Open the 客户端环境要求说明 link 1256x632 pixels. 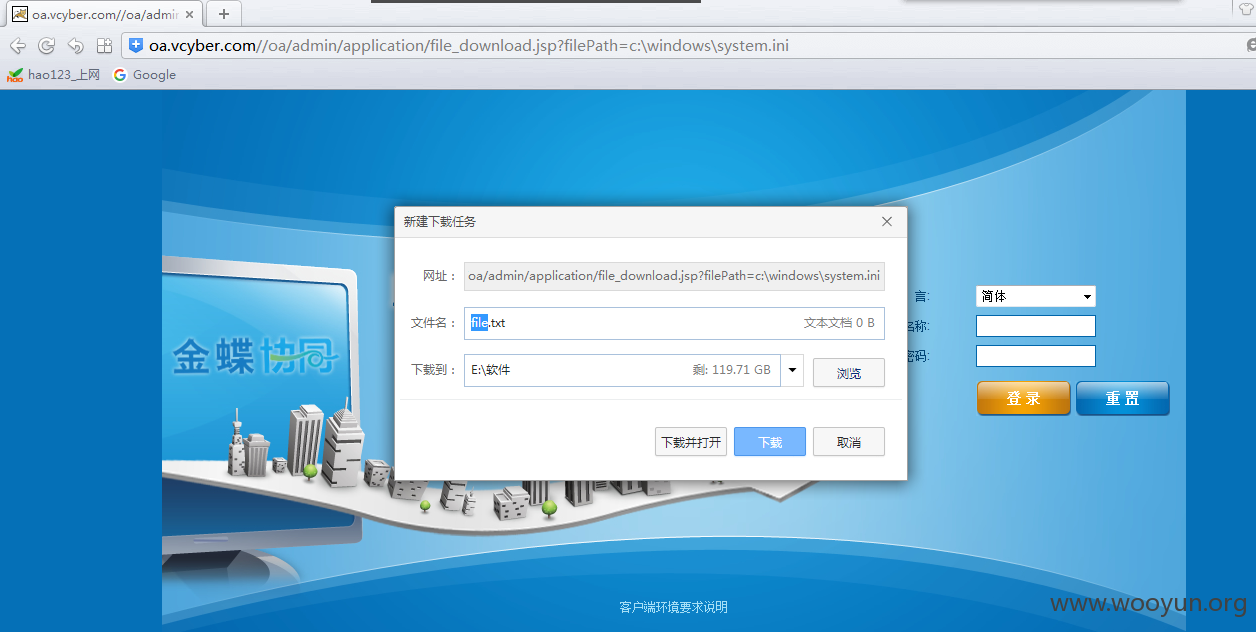click(674, 607)
